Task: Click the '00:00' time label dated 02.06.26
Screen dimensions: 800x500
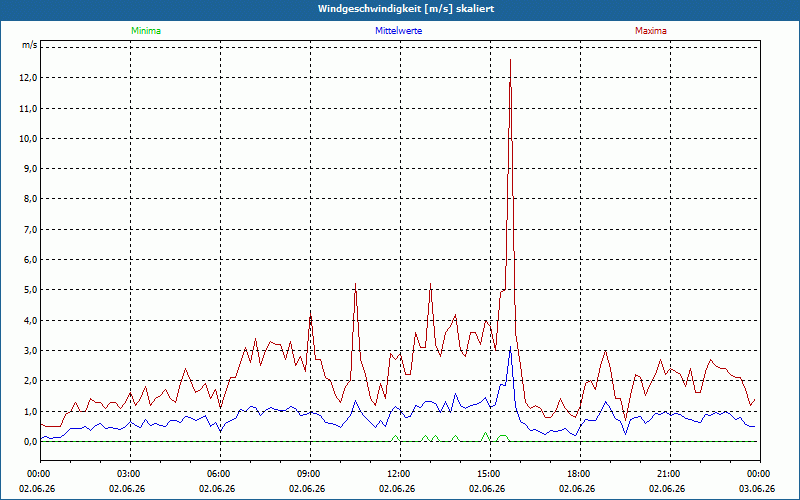Action: point(37,474)
